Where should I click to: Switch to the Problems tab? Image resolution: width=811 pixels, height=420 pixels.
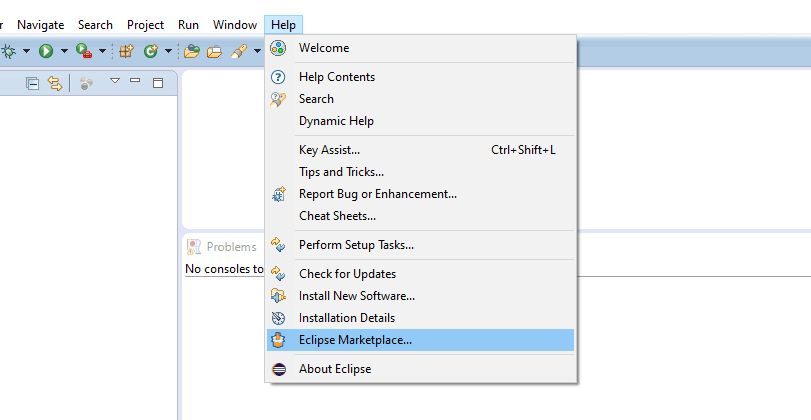click(x=231, y=247)
